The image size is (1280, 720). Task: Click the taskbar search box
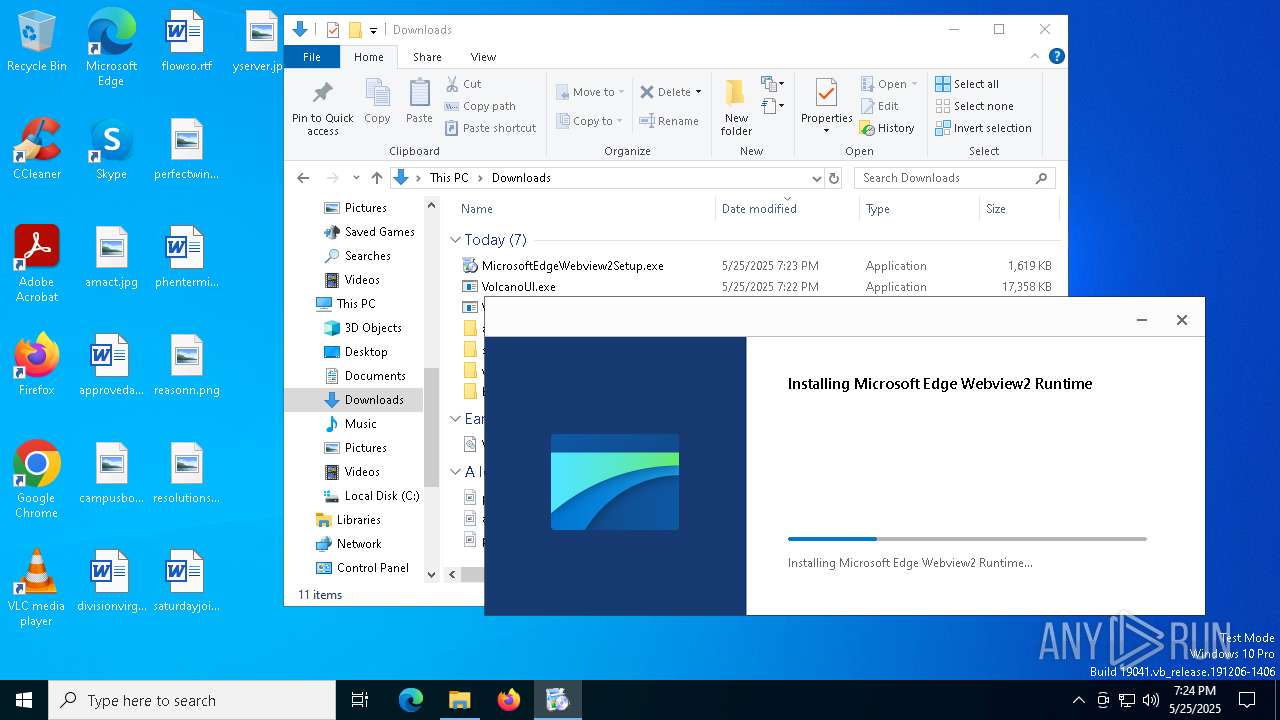pos(192,700)
